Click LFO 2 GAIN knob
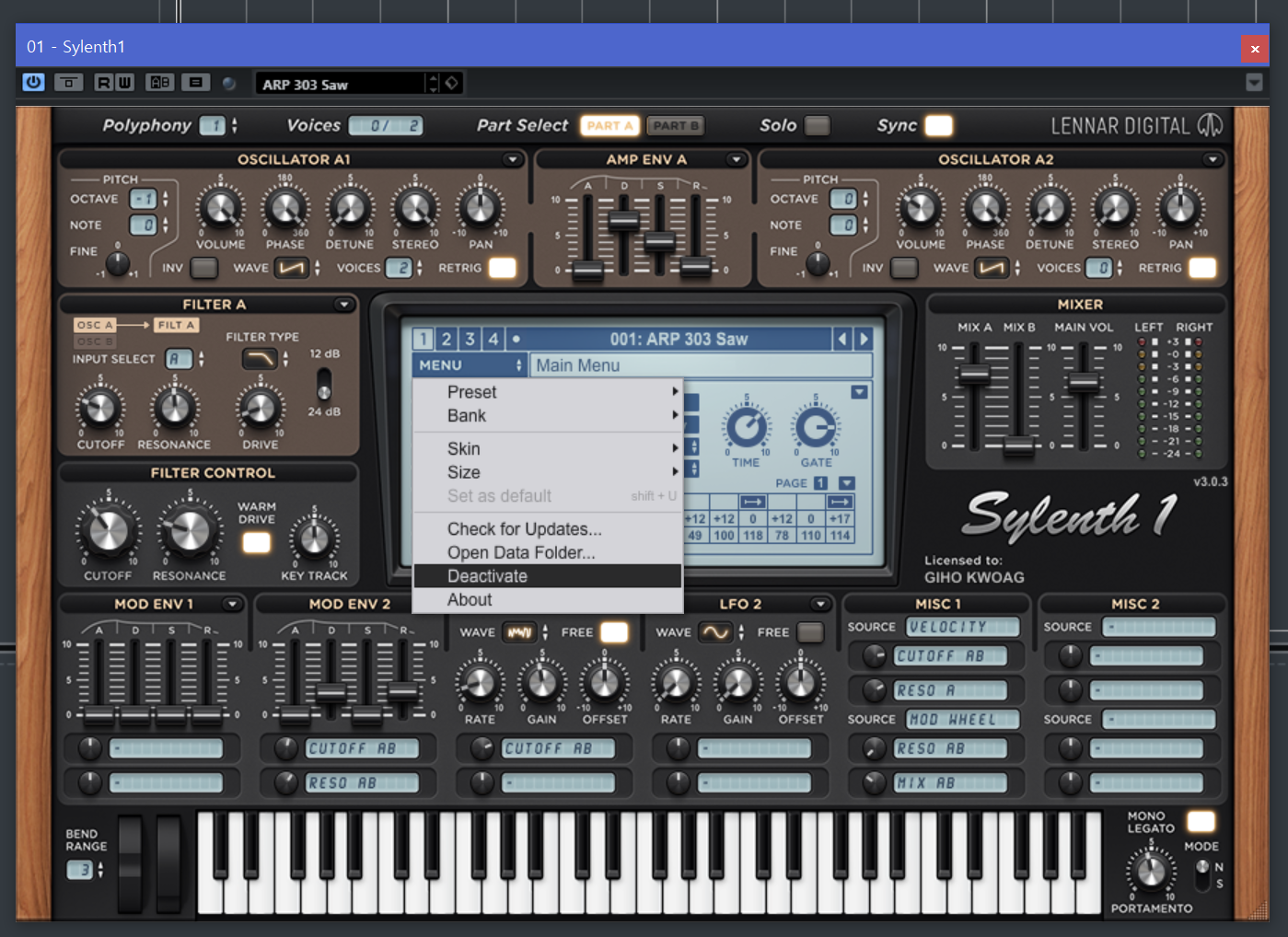The image size is (1288, 937). 737,683
